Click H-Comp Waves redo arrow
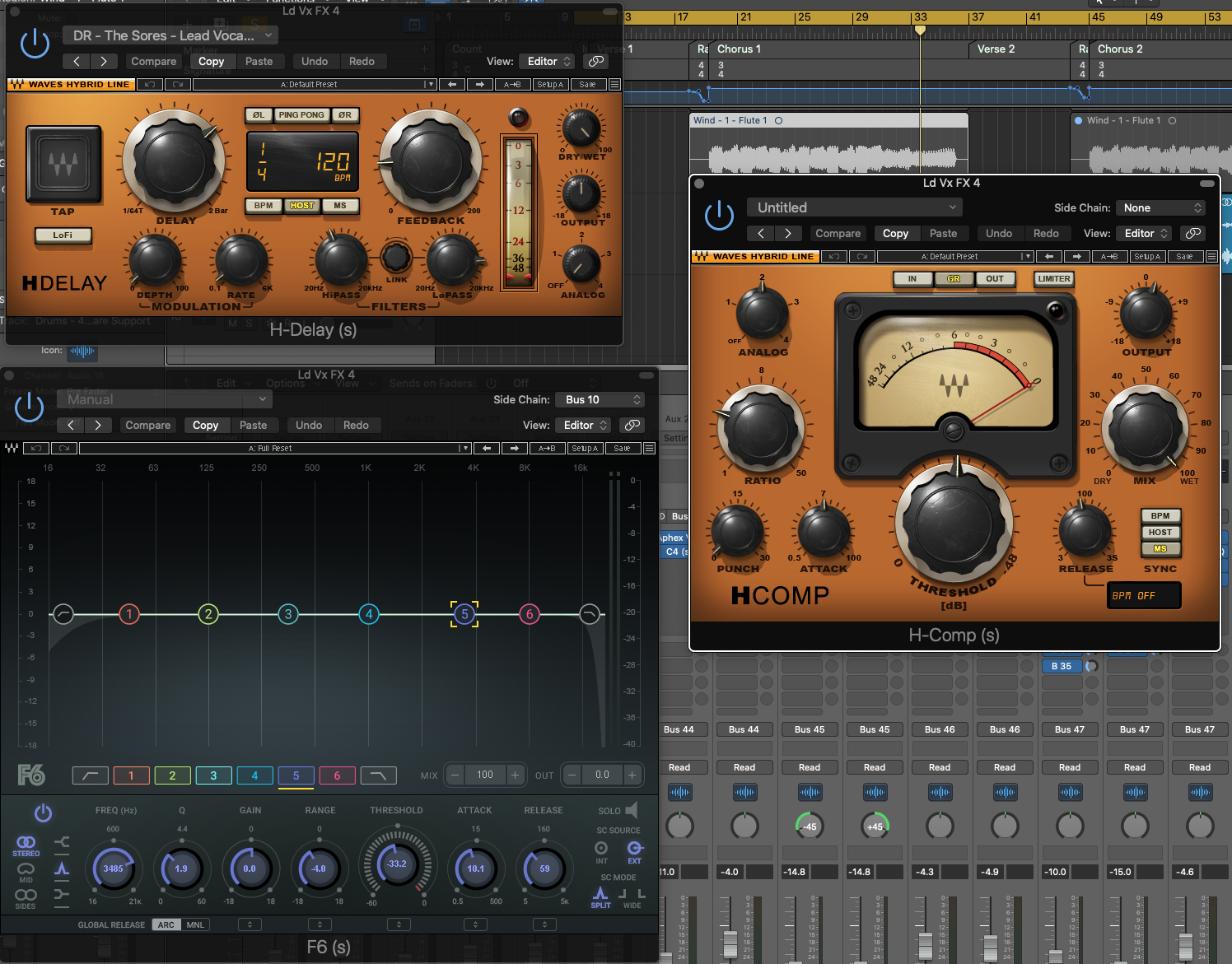 tap(861, 257)
